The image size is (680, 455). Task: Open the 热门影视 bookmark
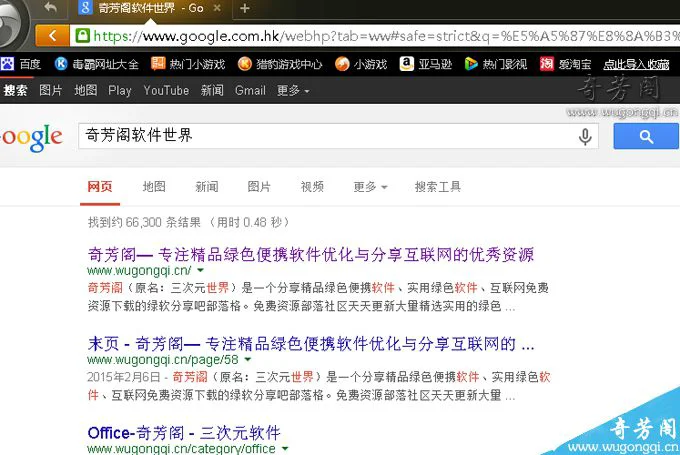[x=495, y=64]
